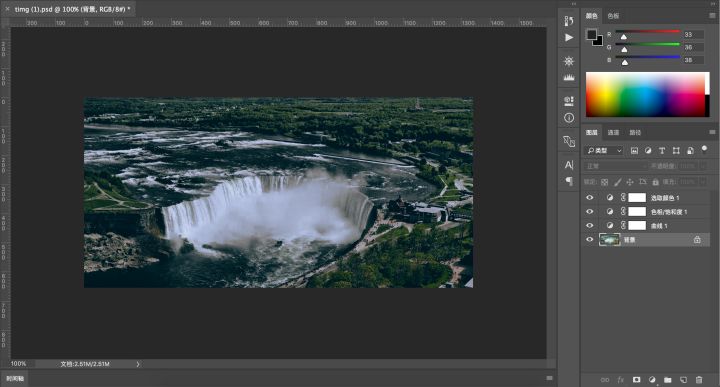Toggle mask link on Selective Color 1

click(x=623, y=198)
